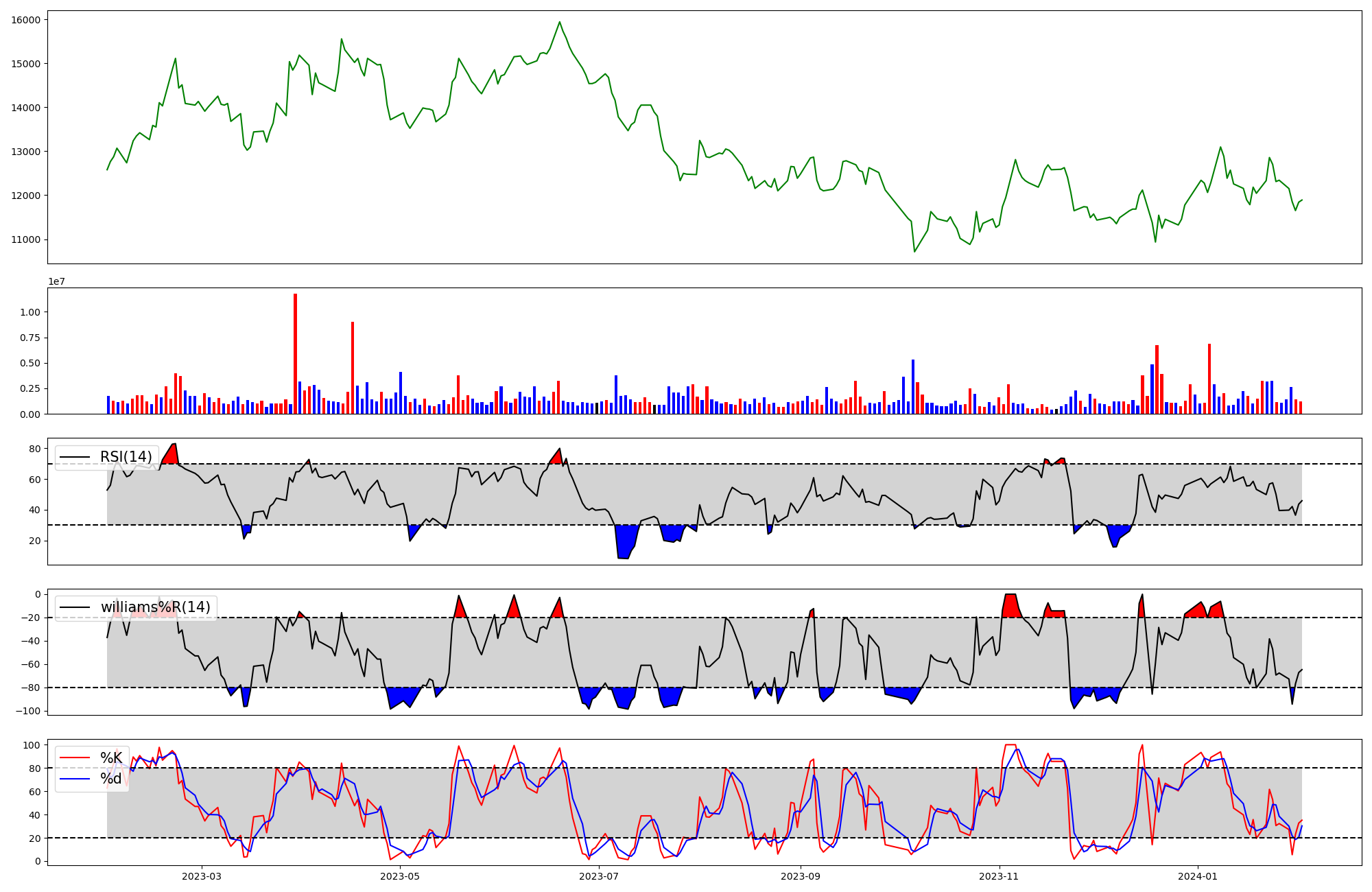Viewport: 1372px width, 892px height.
Task: Click the 2023-11 date tick label
Action: tap(999, 876)
